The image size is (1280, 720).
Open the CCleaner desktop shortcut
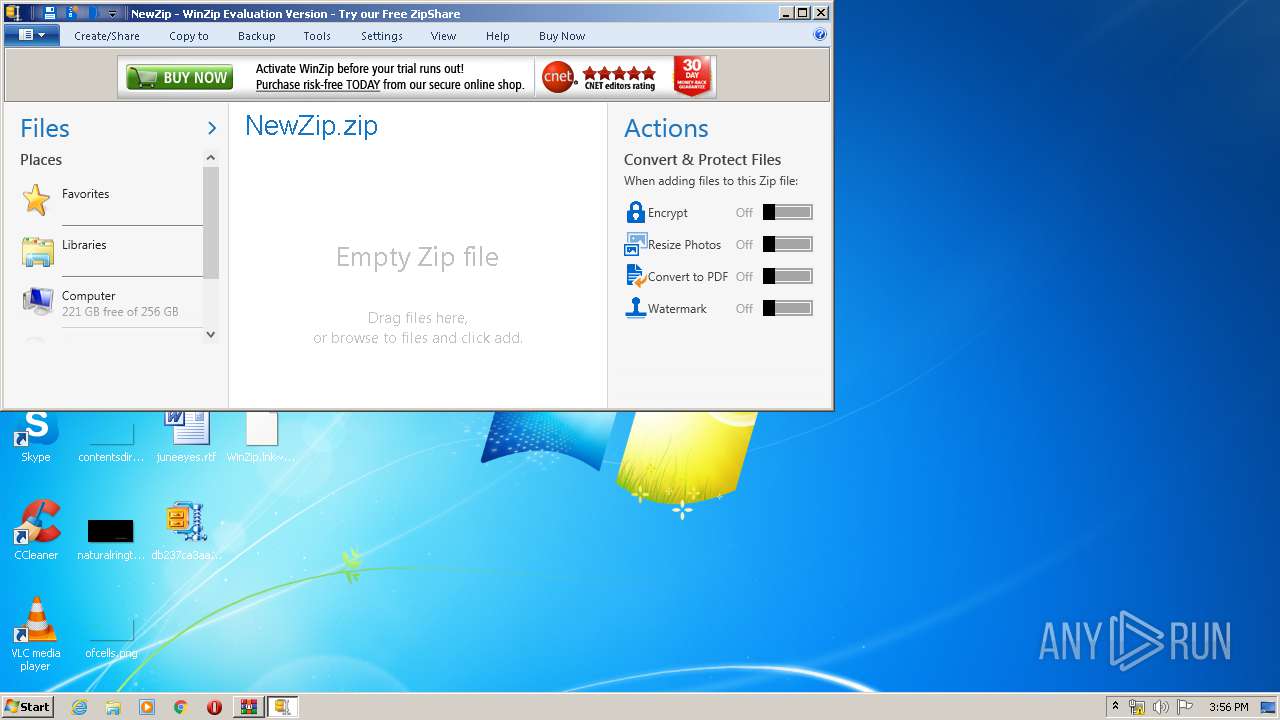(36, 530)
